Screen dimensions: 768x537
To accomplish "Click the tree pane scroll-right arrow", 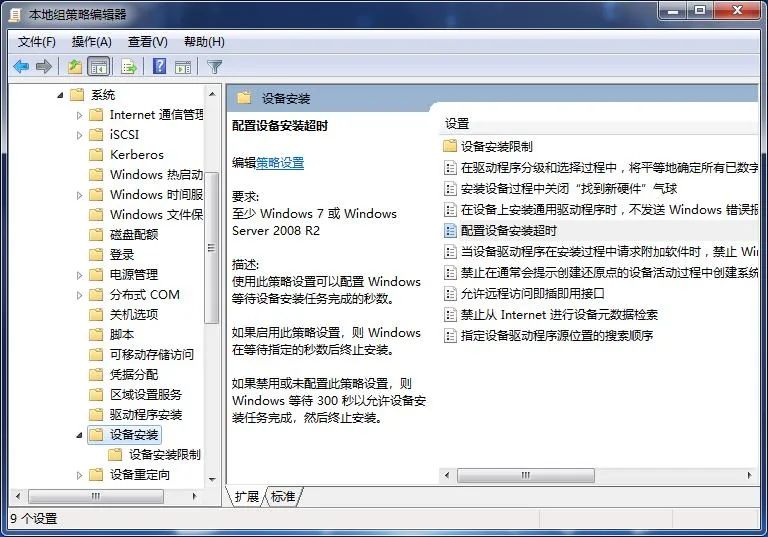I will click(x=194, y=496).
